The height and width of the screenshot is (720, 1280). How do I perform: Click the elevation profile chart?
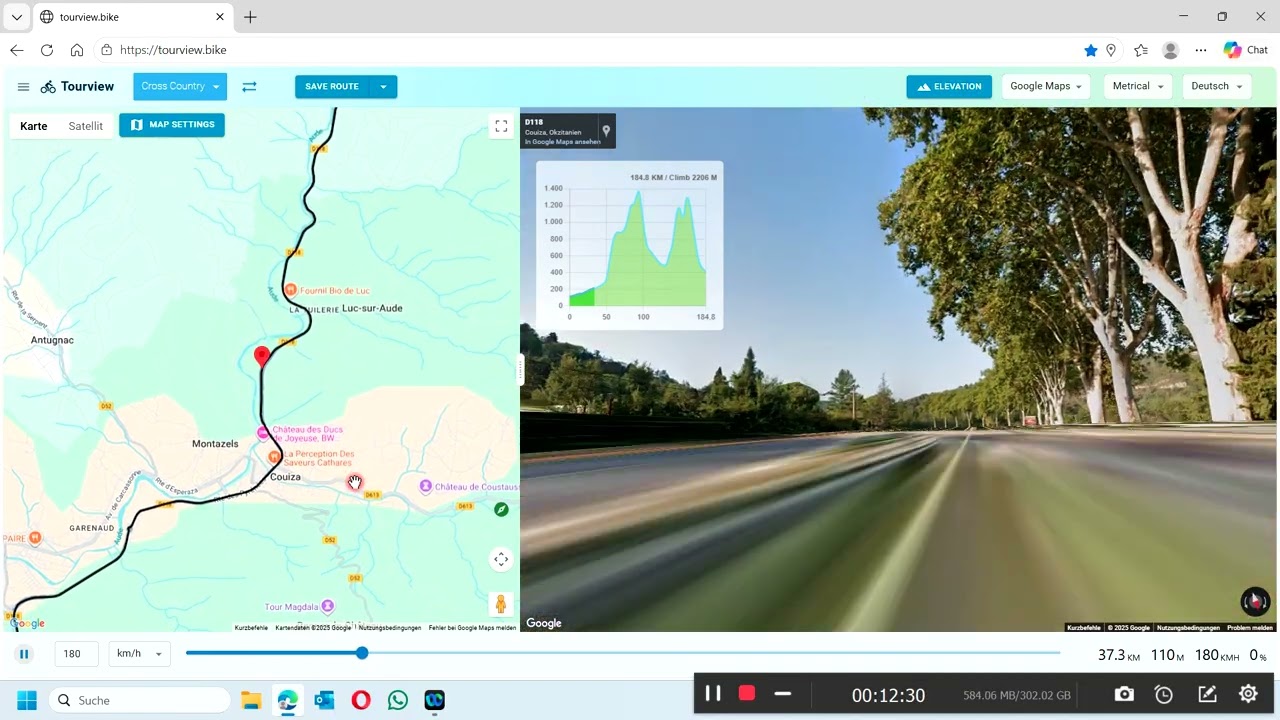(630, 246)
